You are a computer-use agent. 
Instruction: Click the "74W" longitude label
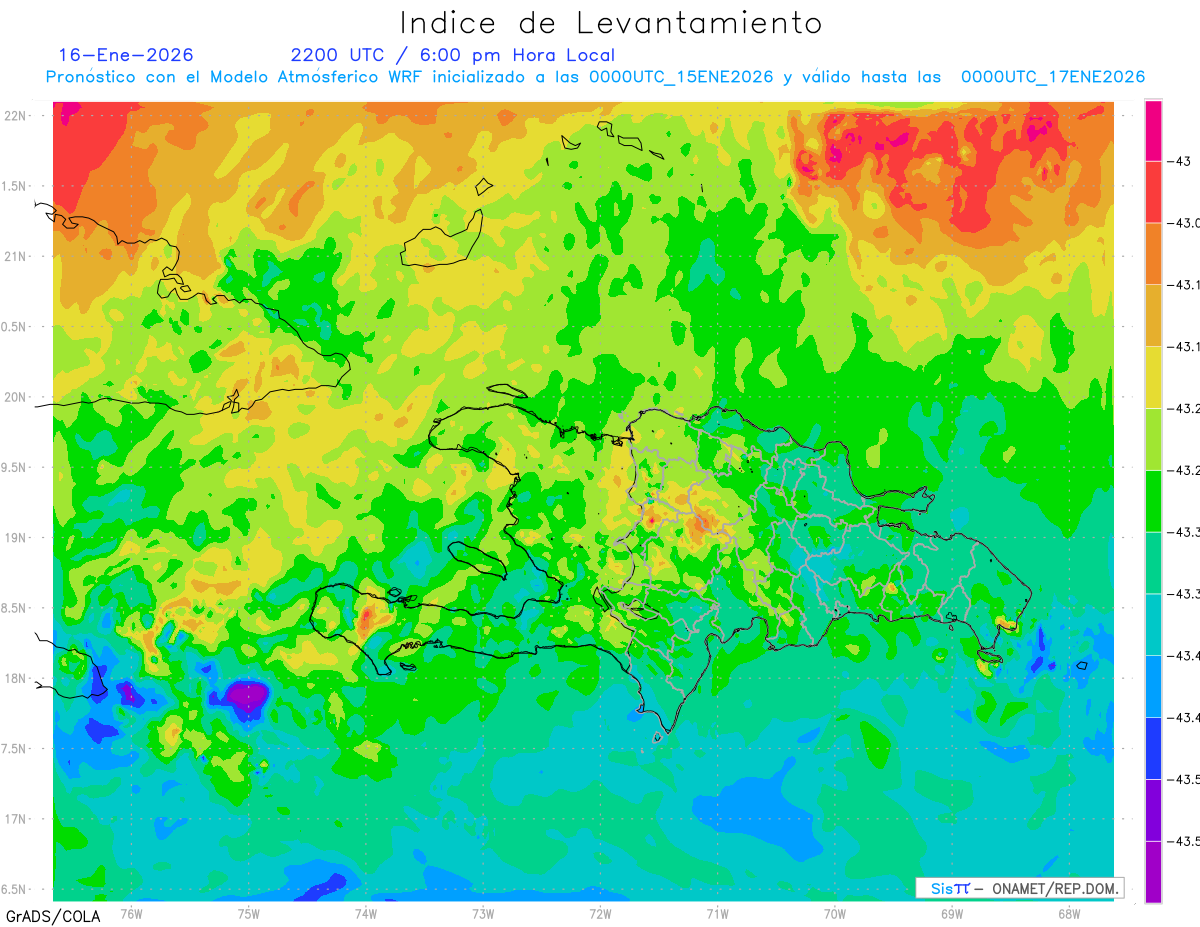coord(366,913)
